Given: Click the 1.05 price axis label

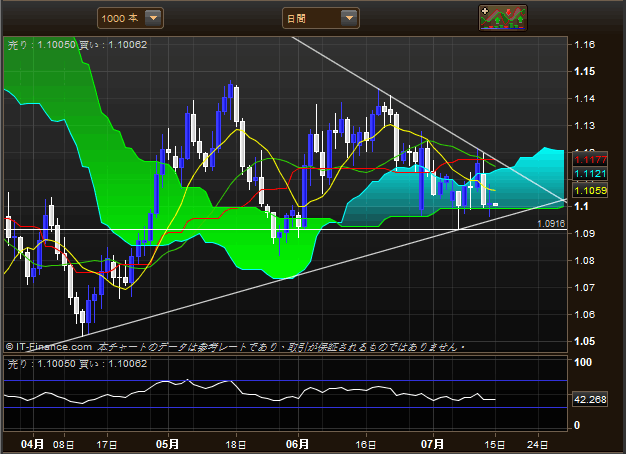Looking at the screenshot, I should (584, 341).
